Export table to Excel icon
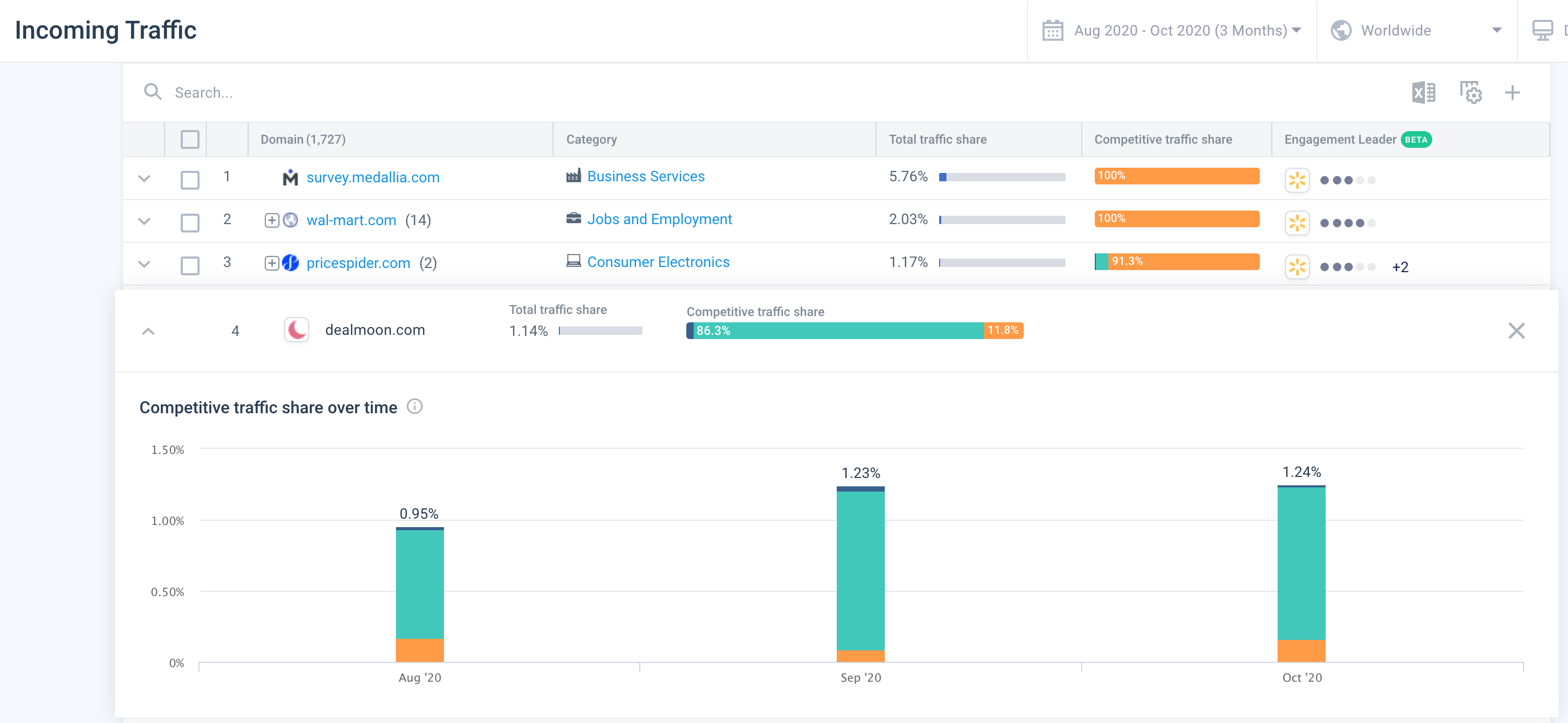Screen dimensions: 1568x723 click(1423, 92)
